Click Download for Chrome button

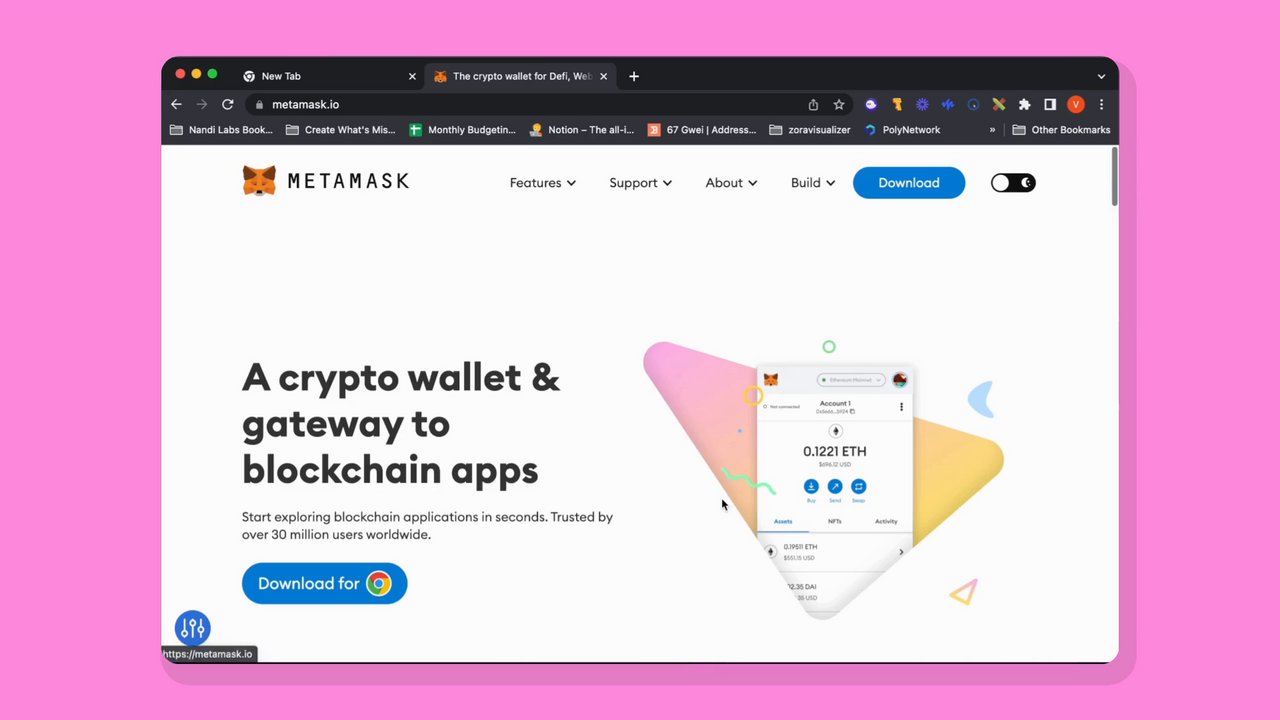pos(324,583)
